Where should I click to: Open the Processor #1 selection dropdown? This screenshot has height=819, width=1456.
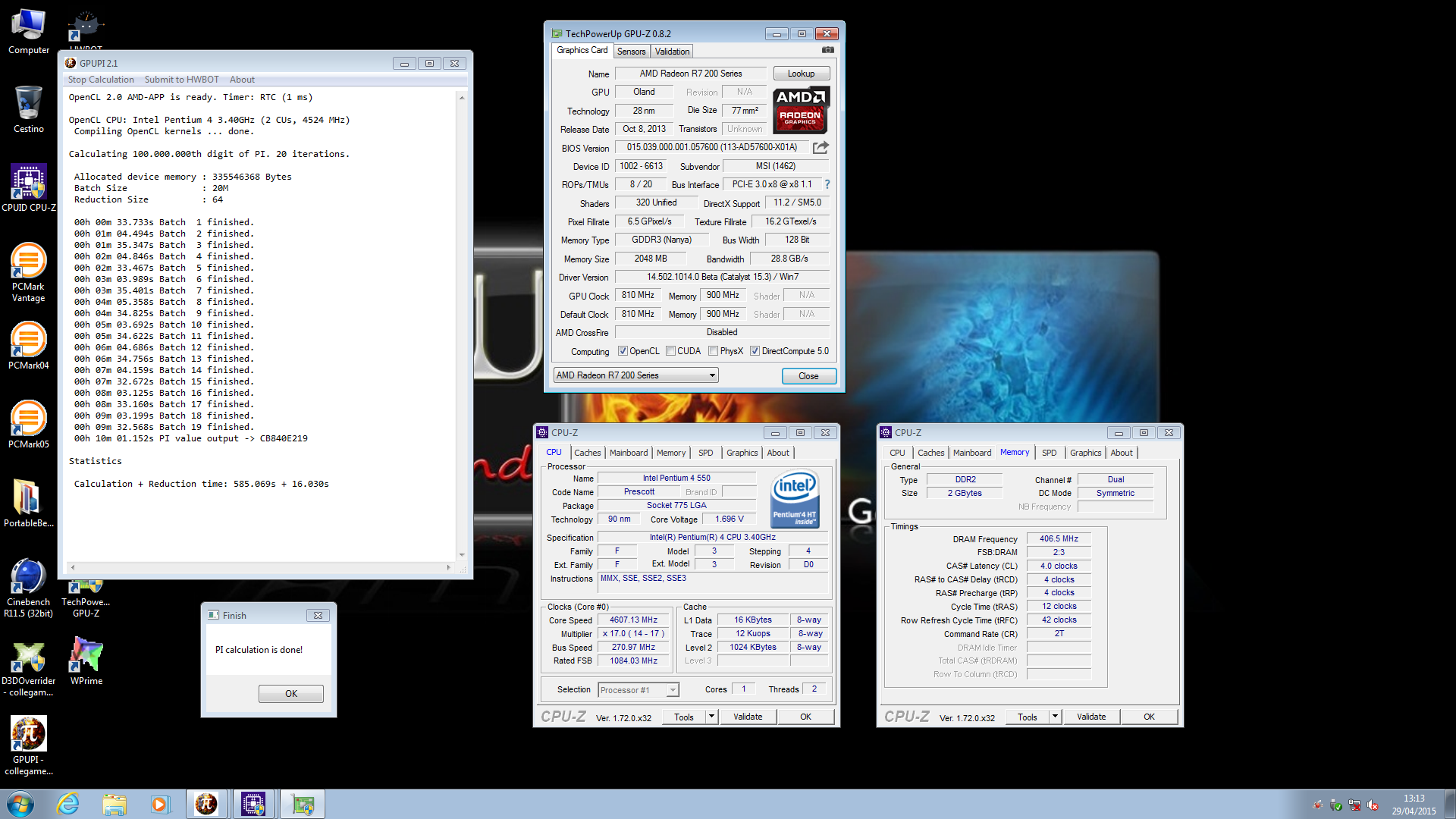coord(639,690)
